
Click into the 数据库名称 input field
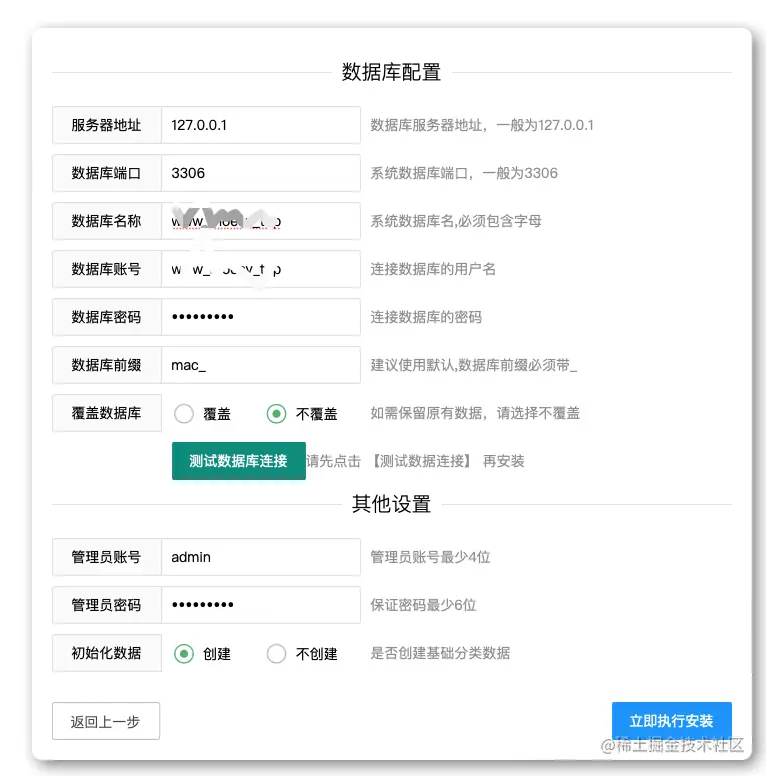pos(260,221)
